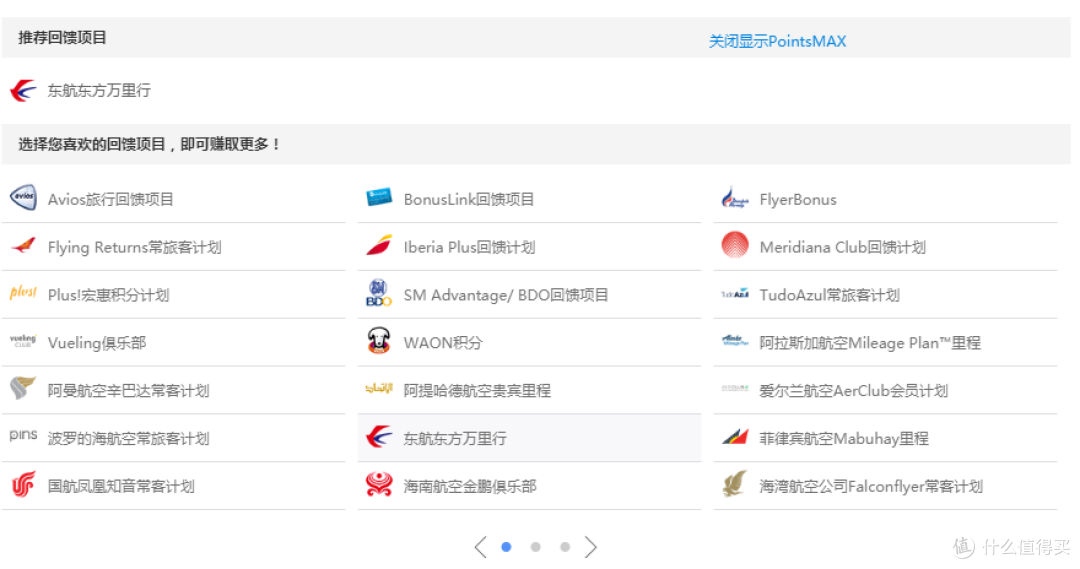Click the Gulf Air Falconflyer falcon icon
The image size is (1080, 569).
coord(735,484)
